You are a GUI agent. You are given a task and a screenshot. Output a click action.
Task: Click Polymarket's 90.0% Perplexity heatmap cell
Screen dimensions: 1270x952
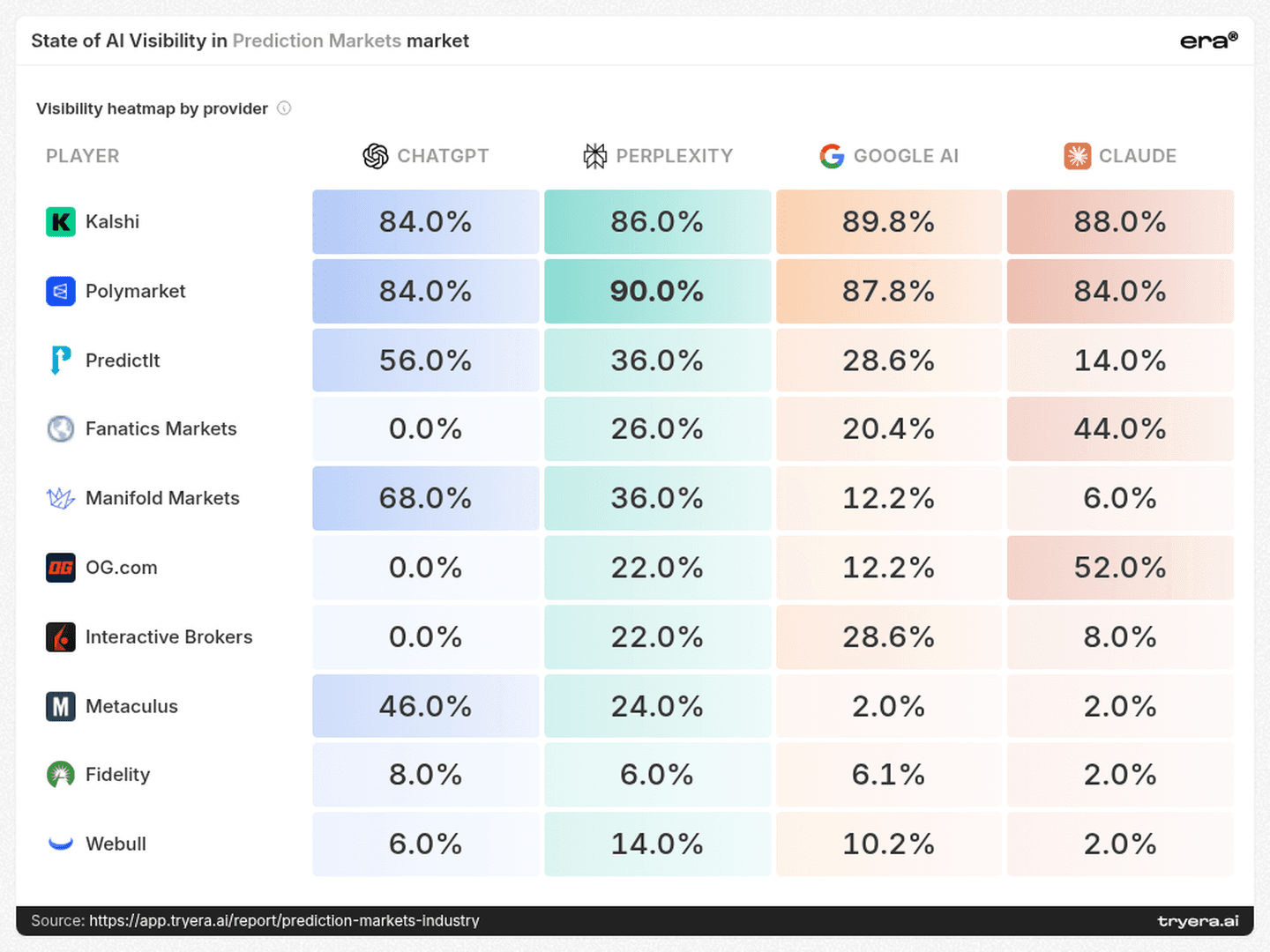click(x=657, y=291)
